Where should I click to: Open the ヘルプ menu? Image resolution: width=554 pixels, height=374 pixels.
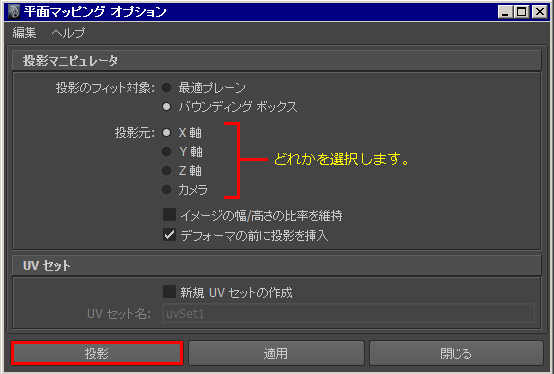click(x=68, y=33)
